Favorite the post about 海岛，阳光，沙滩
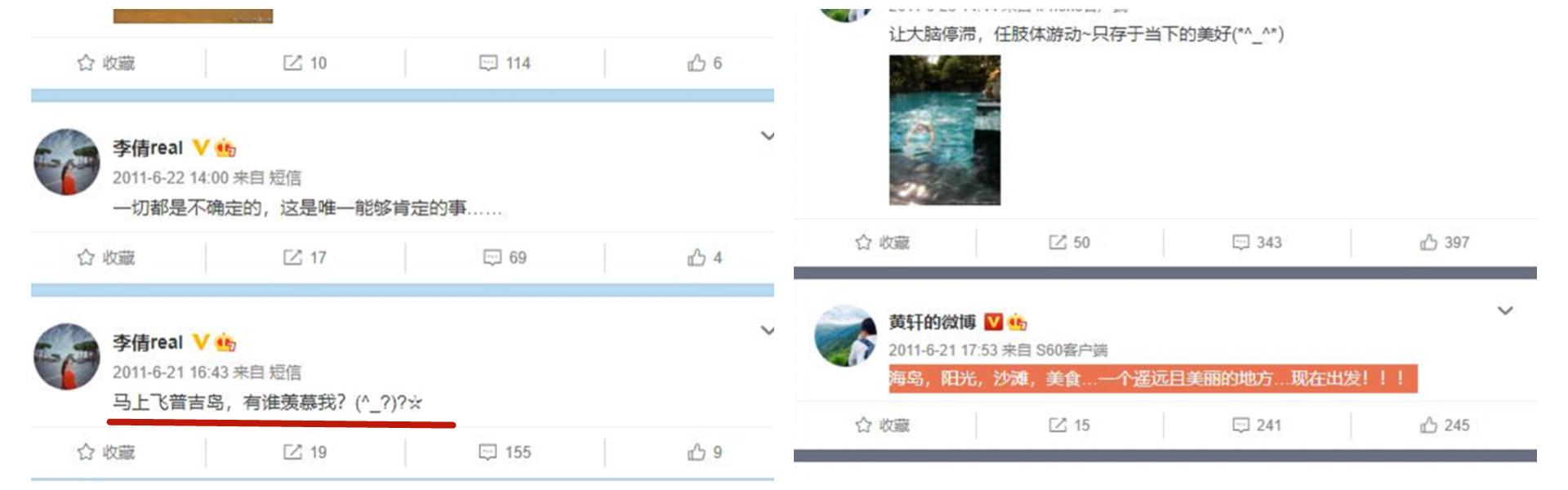Viewport: 1568px width, 490px height. click(x=882, y=425)
